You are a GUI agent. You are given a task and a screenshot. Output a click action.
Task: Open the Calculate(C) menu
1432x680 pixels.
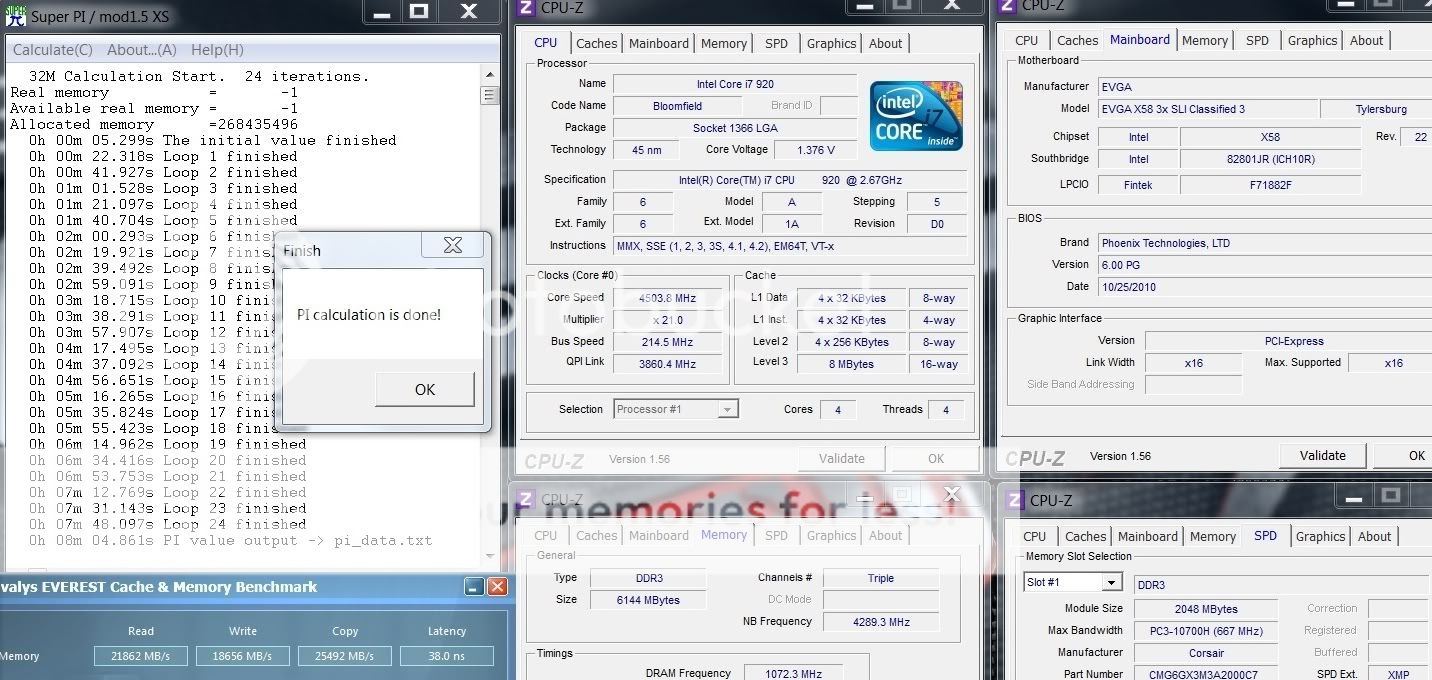pos(52,50)
